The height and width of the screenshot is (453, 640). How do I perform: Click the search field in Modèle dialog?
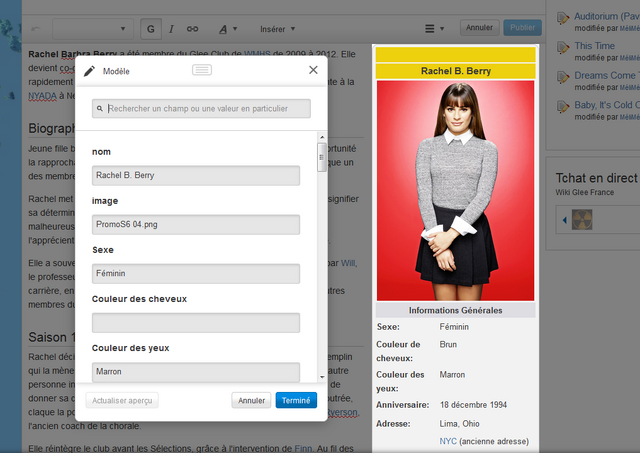pyautogui.click(x=201, y=109)
